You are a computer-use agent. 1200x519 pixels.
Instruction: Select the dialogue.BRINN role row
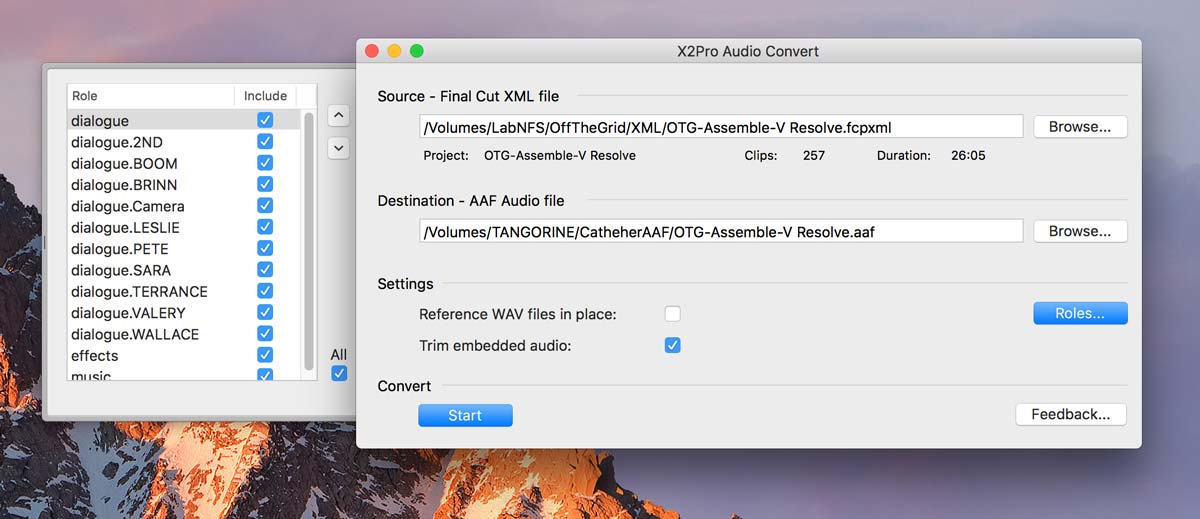[183, 184]
